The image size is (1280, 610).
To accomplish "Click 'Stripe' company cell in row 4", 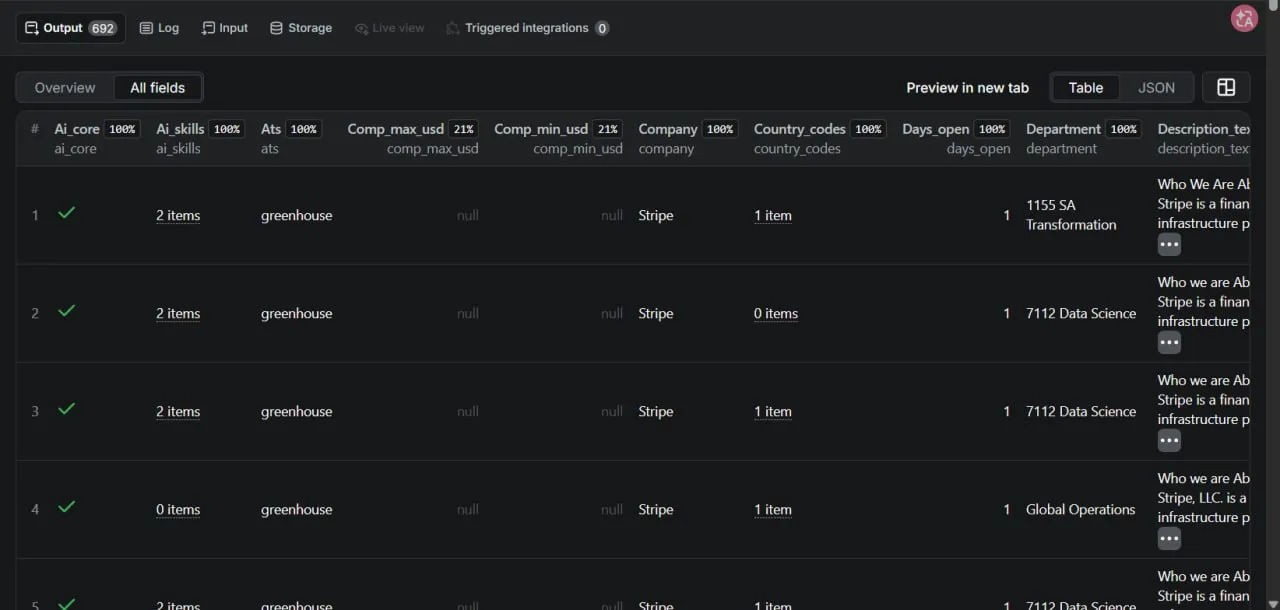I will (x=656, y=509).
